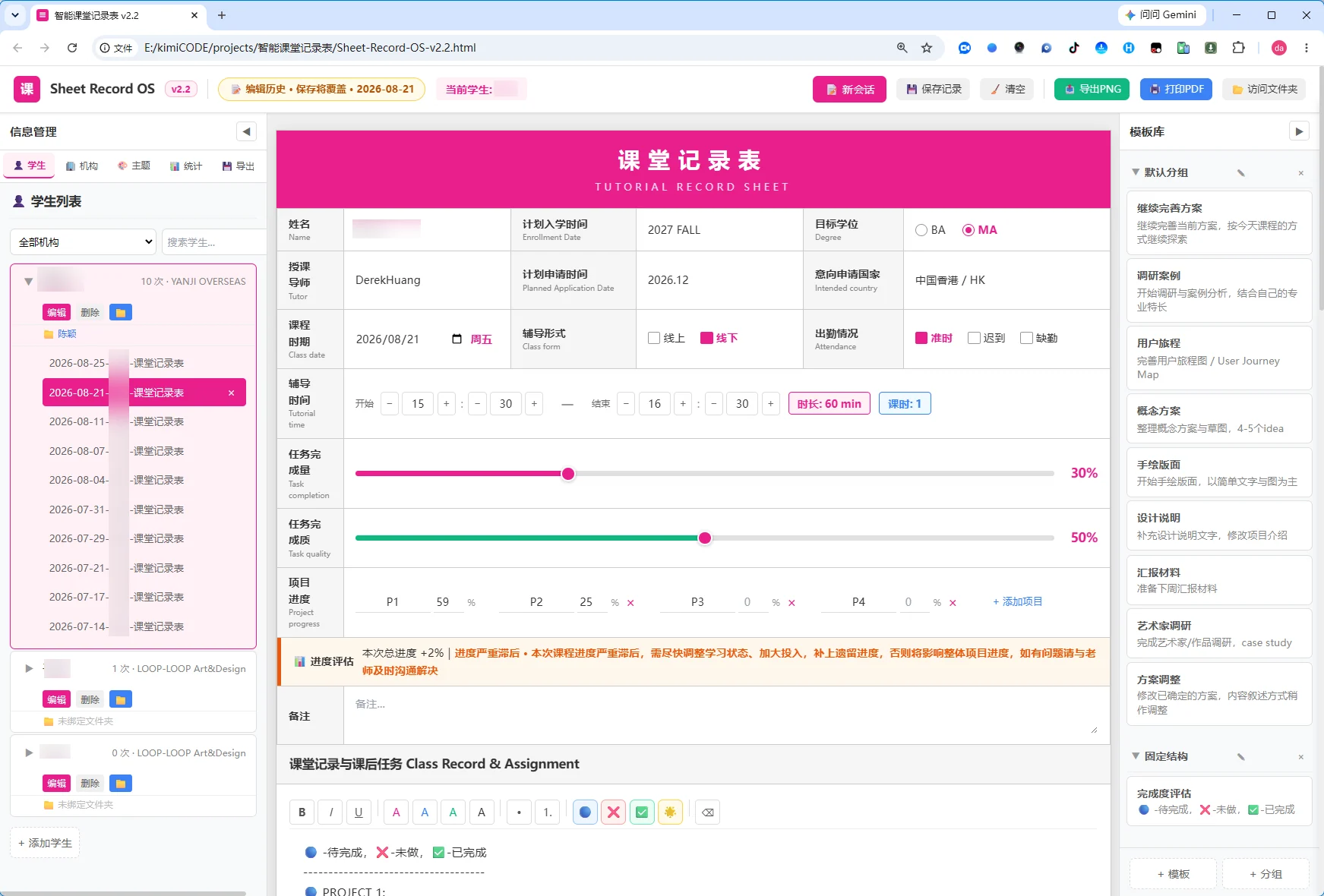Adjust the 任务完成量 30% slider handle
The image size is (1324, 896).
click(568, 474)
